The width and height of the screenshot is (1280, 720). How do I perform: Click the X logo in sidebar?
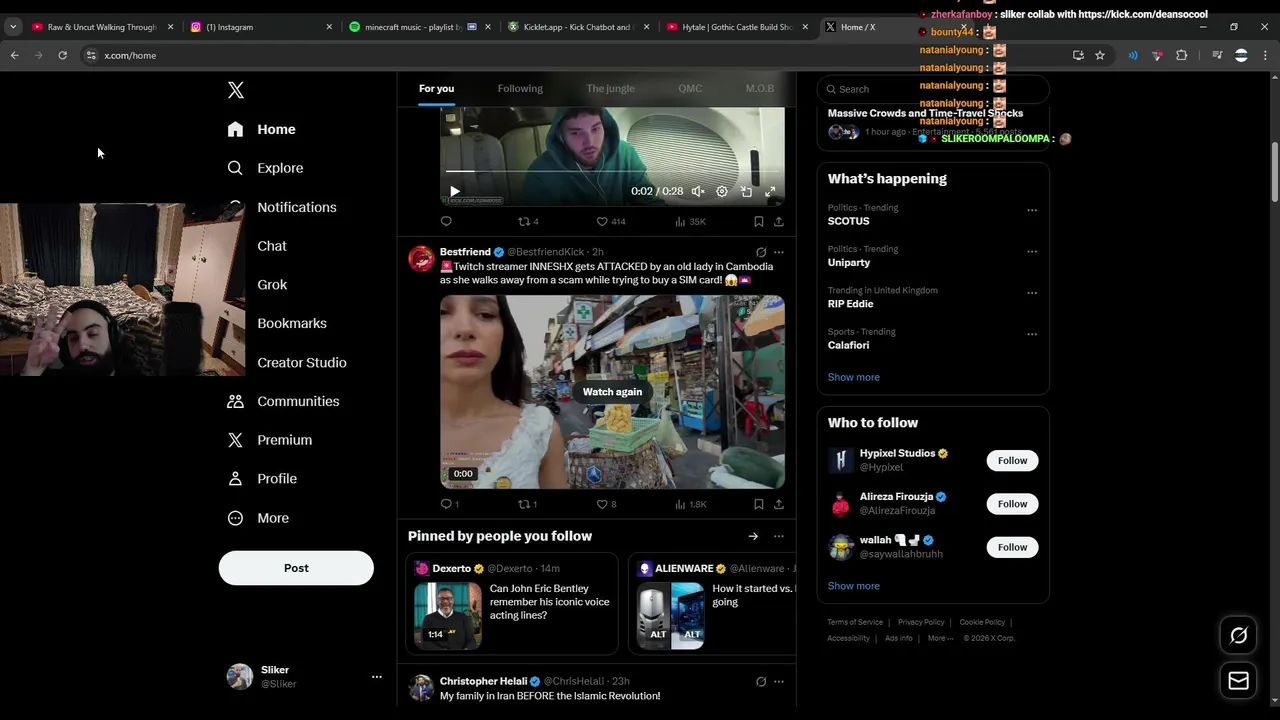[x=235, y=90]
